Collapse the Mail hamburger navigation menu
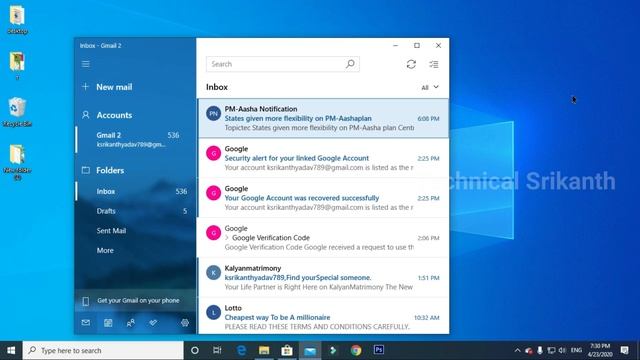 [86, 64]
